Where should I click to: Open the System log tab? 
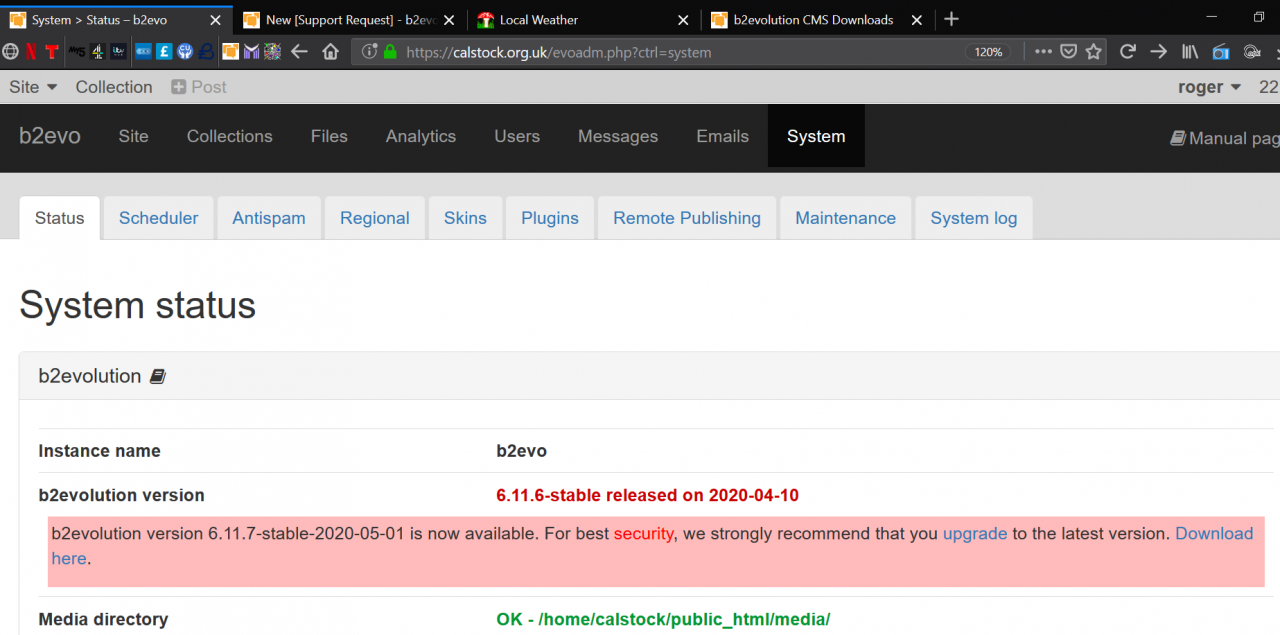pos(974,218)
